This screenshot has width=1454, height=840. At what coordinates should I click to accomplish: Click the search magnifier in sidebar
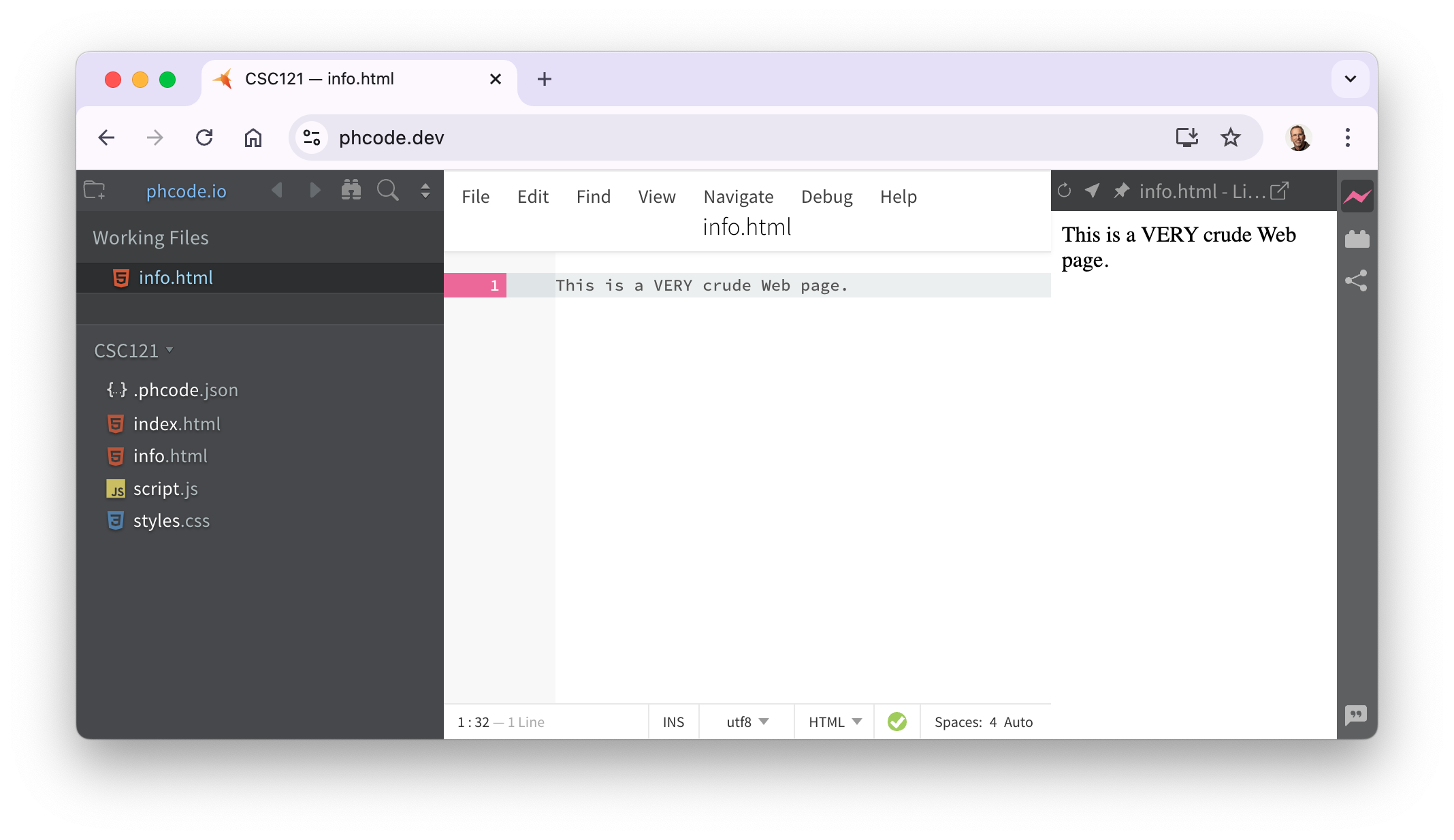(387, 191)
